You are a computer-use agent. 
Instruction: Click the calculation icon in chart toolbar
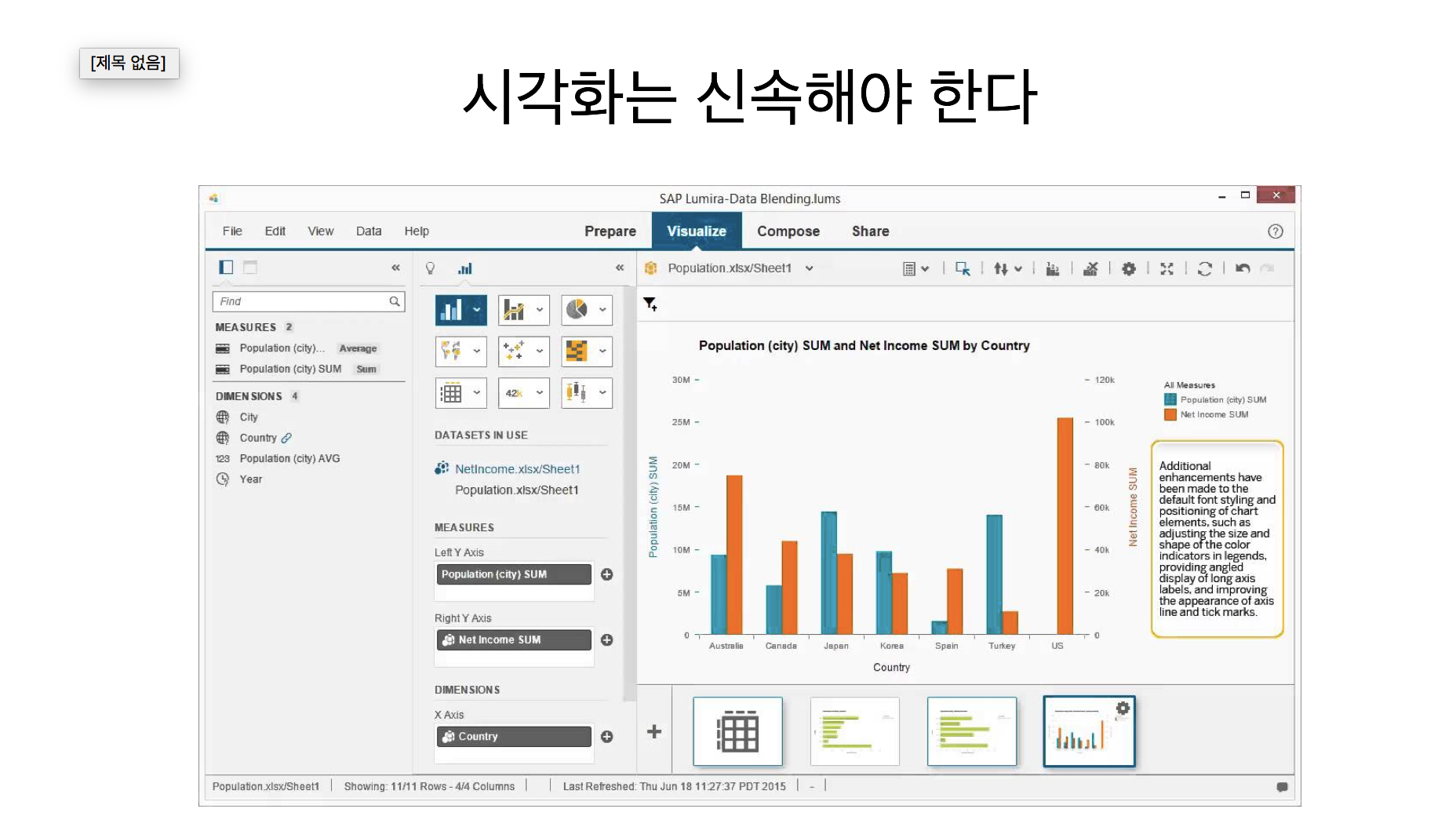click(909, 268)
